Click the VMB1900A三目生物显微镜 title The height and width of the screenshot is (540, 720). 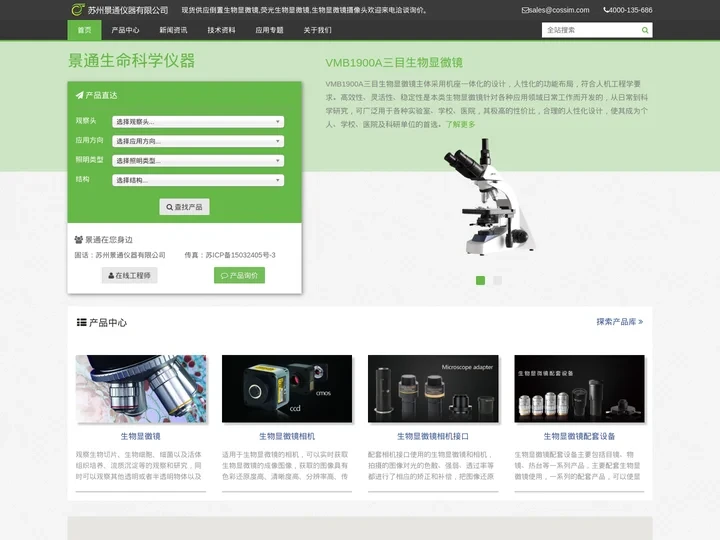[x=394, y=62]
